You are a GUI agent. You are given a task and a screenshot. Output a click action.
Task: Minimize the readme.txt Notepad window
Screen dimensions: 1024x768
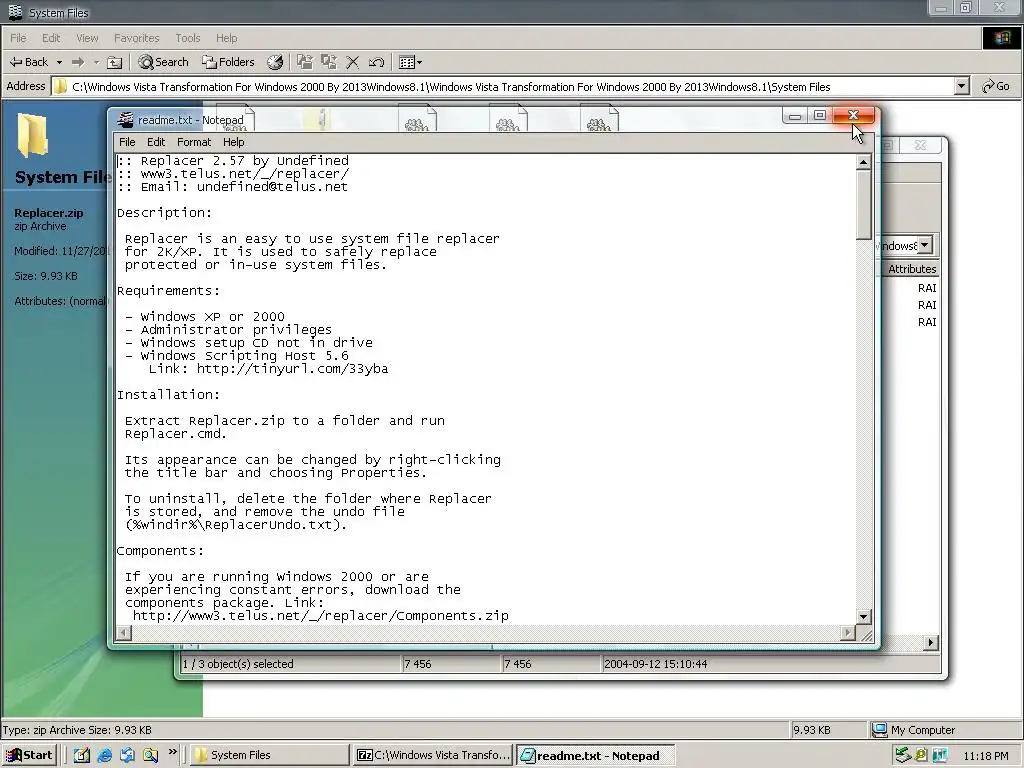795,116
